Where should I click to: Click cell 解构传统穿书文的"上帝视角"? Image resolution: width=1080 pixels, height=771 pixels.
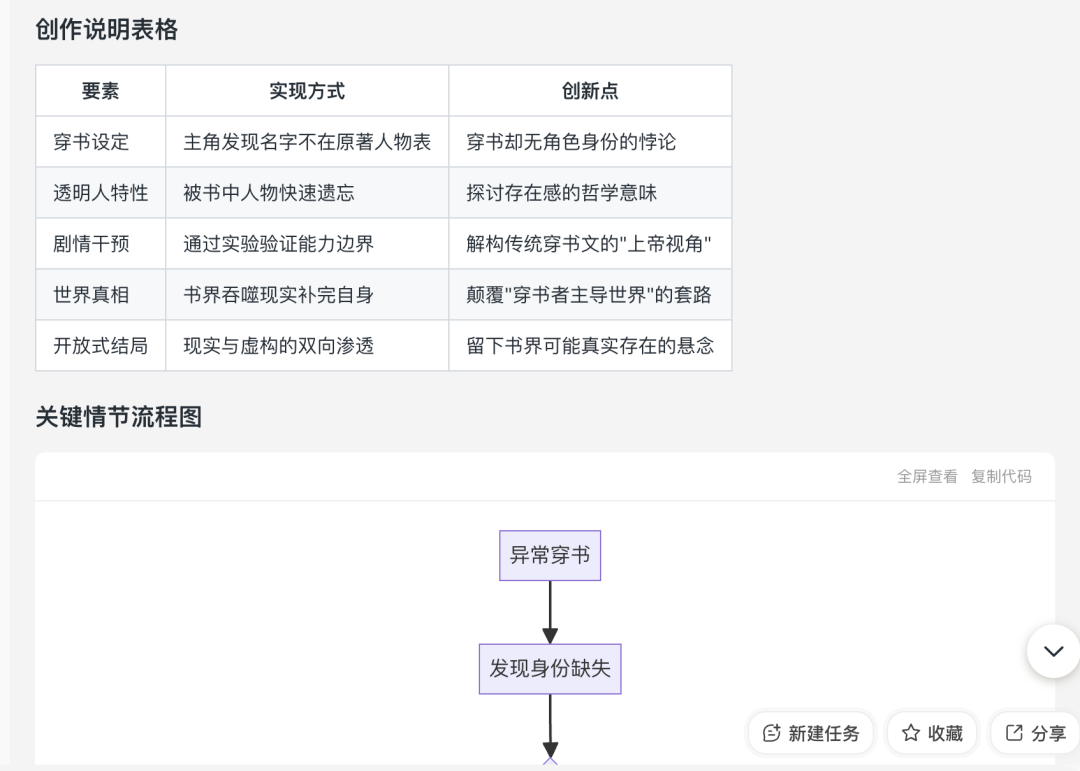pos(590,244)
